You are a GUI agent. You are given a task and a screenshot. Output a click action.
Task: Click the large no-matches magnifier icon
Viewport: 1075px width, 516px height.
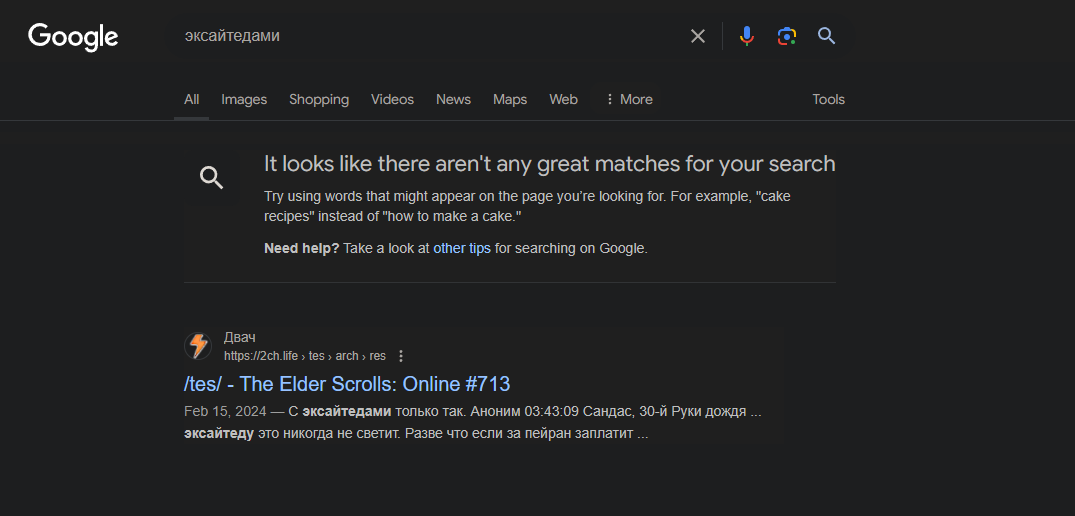click(x=211, y=178)
